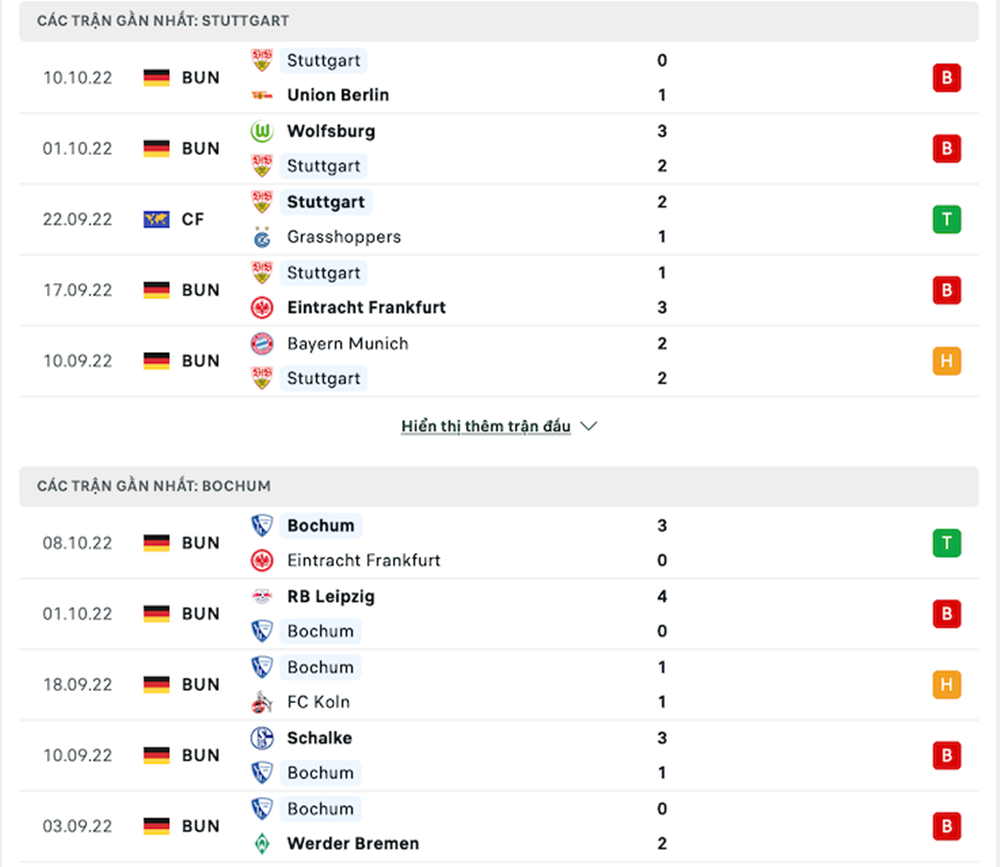Click the Schalke team logo

[262, 738]
